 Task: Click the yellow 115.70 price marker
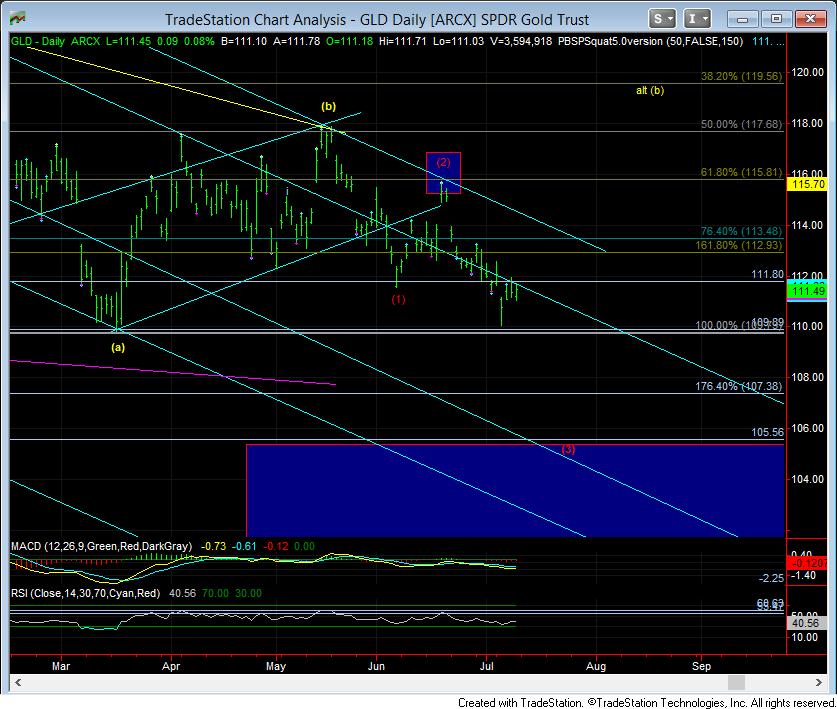(808, 184)
